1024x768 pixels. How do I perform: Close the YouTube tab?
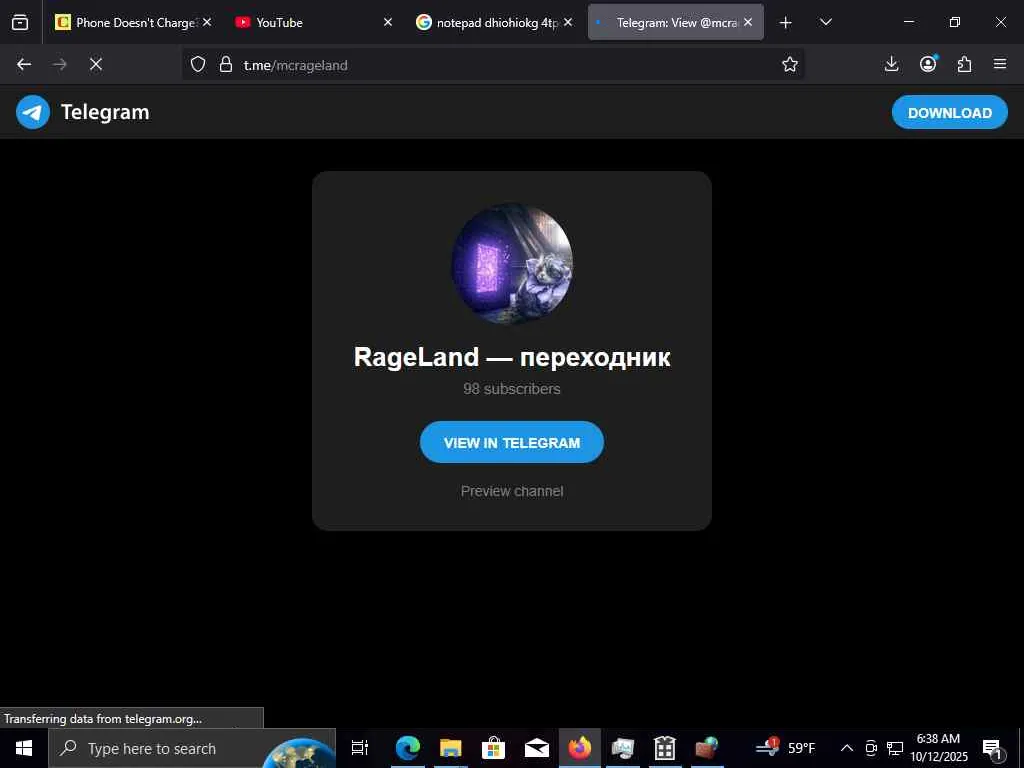[x=388, y=22]
